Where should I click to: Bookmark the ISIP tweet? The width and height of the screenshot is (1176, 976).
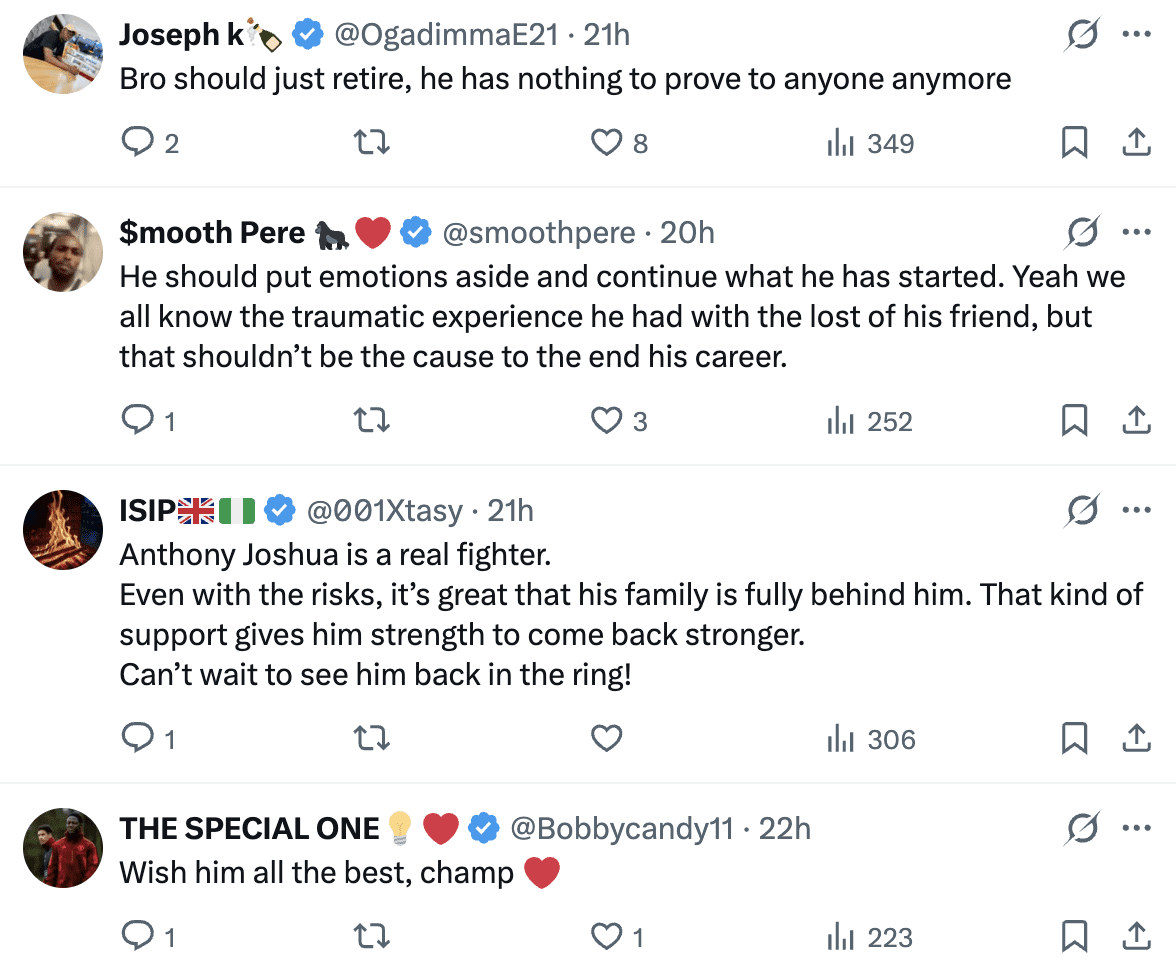click(1074, 739)
